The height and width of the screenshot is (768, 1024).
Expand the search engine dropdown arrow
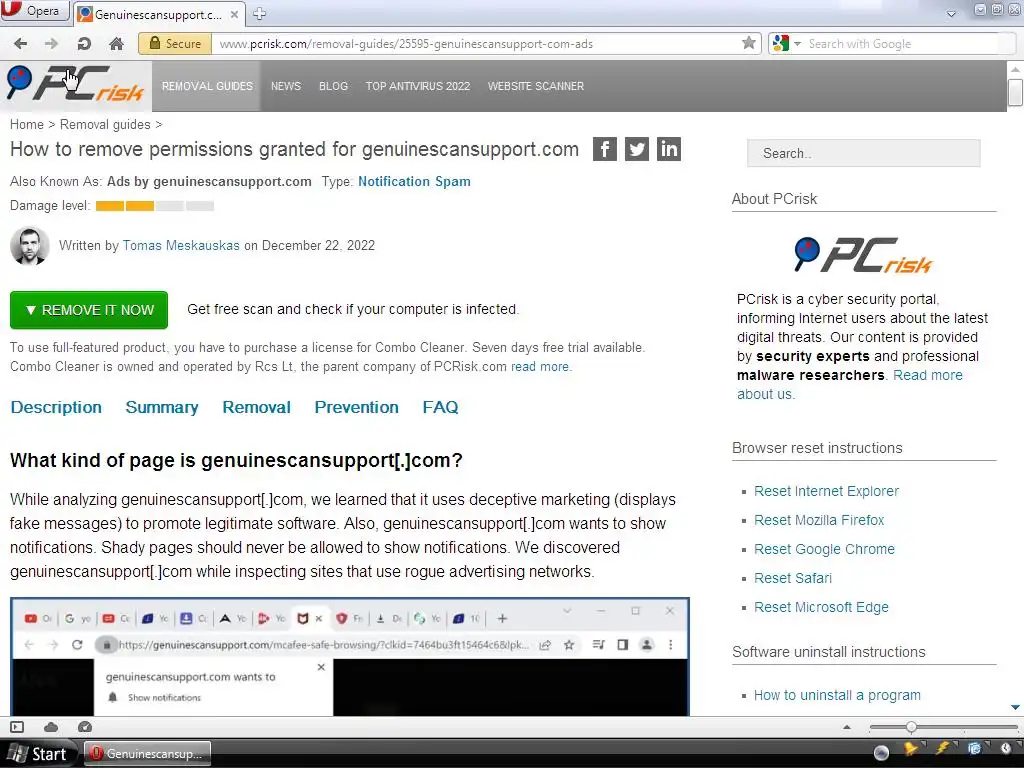pos(797,44)
